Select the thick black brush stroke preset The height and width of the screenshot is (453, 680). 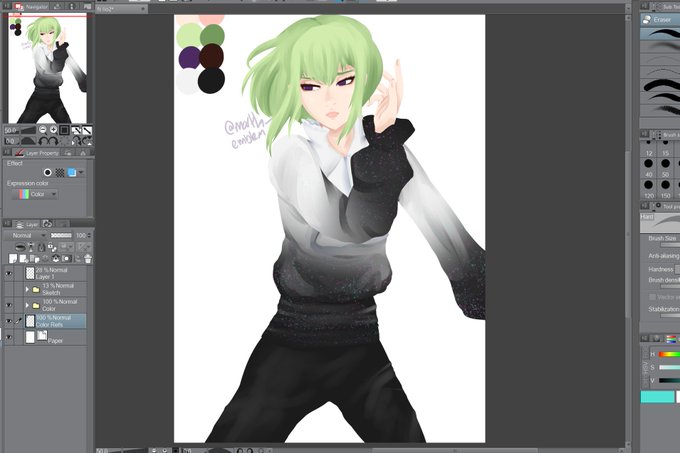(660, 85)
